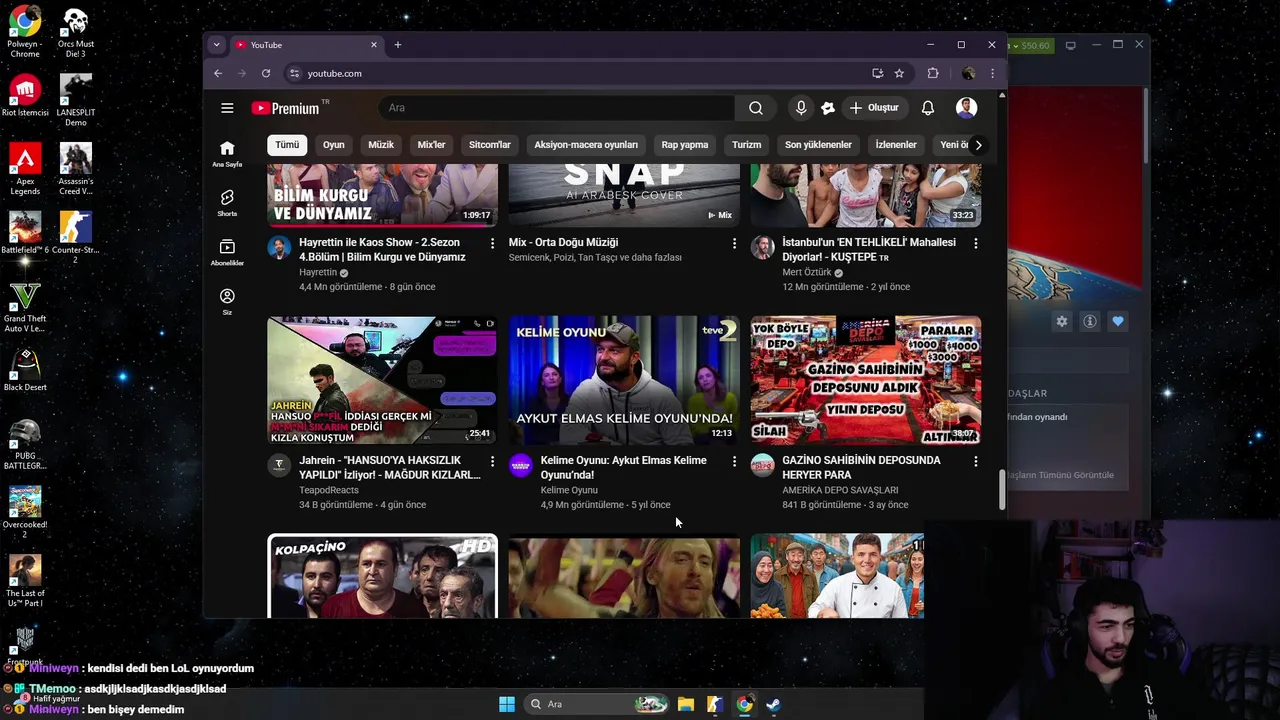Image resolution: width=1280 pixels, height=720 pixels.
Task: Open the notifications bell
Action: 928,108
